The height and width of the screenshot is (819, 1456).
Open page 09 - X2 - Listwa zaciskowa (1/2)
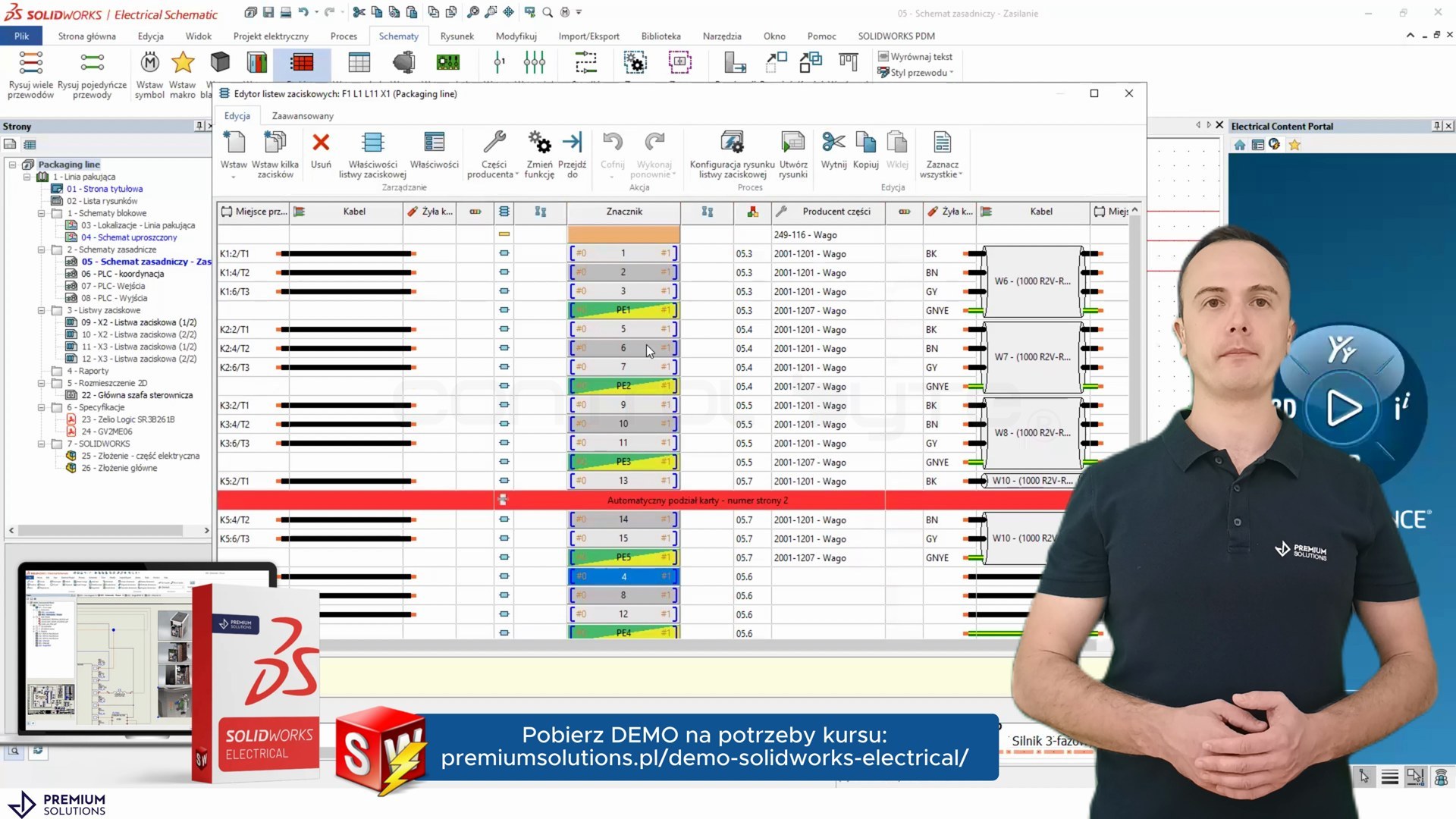pos(139,322)
